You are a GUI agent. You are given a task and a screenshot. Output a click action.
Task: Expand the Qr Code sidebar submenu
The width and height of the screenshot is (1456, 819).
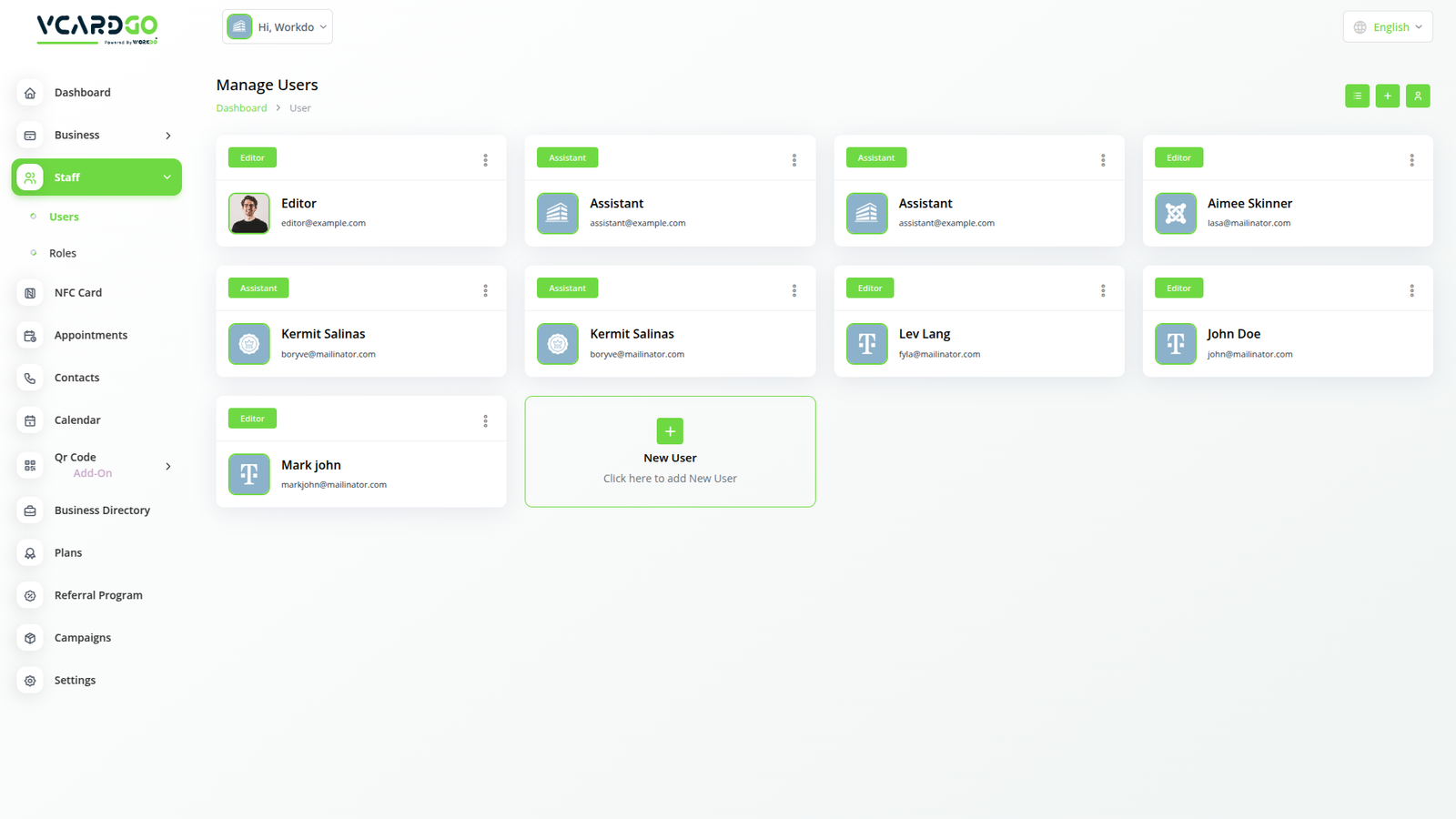point(168,466)
